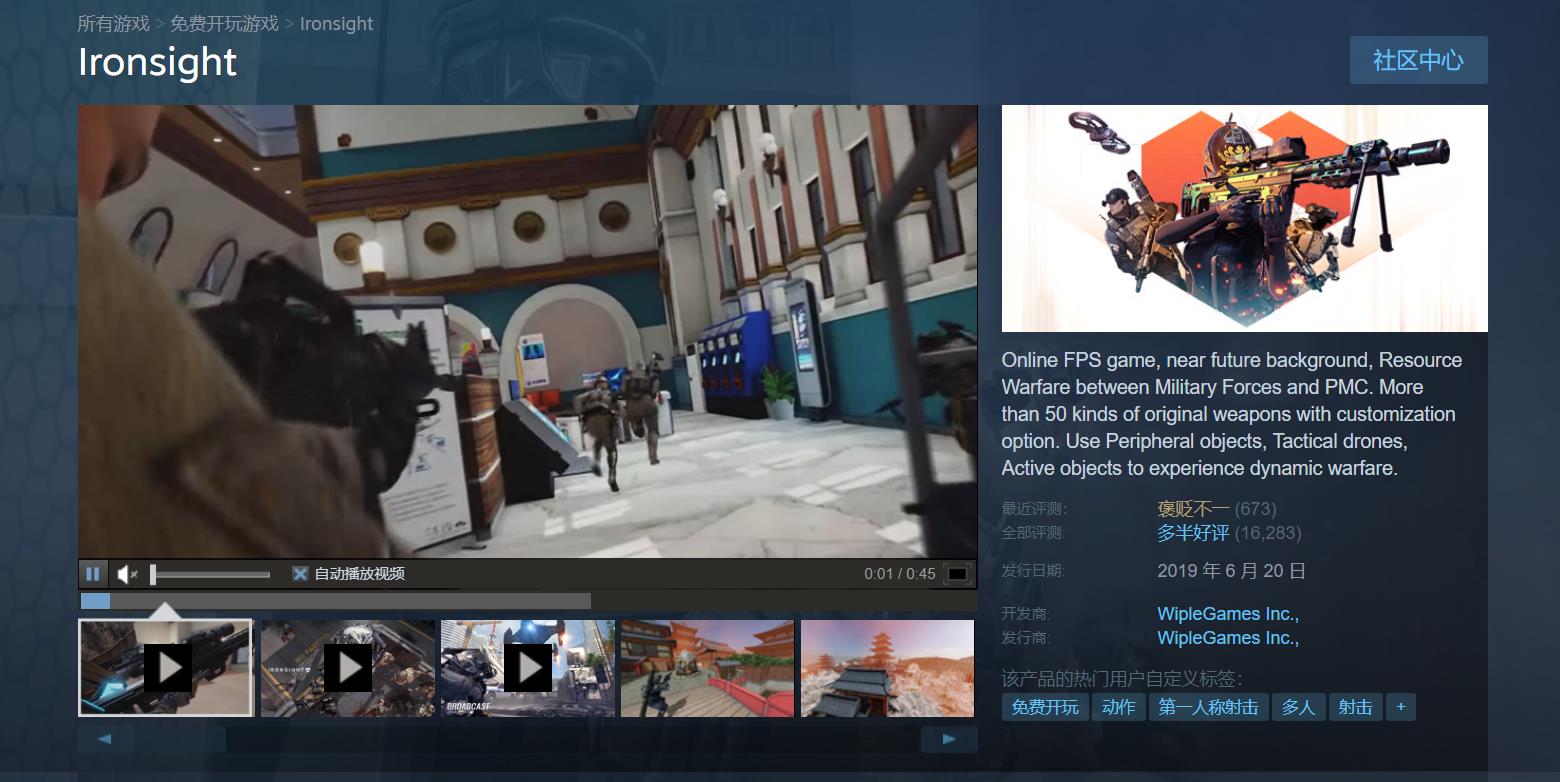
Task: Go to 所有游戏 breadcrumb
Action: click(114, 23)
